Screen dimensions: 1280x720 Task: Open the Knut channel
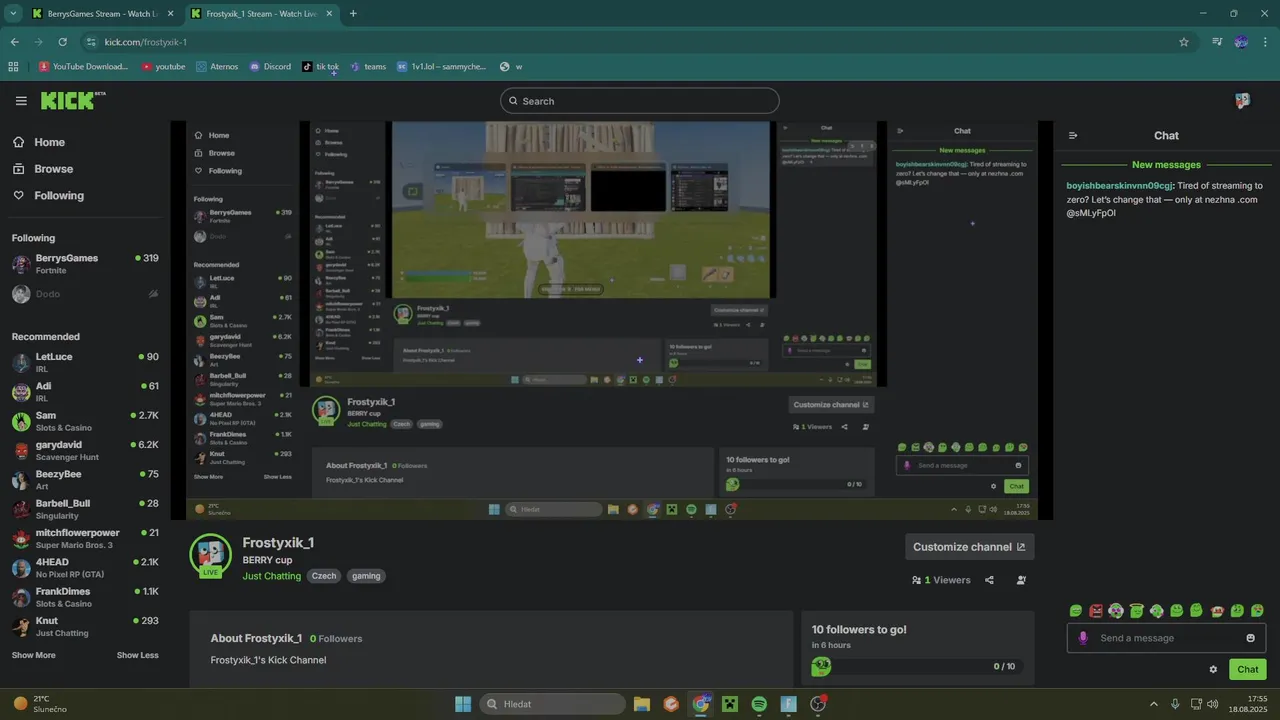pyautogui.click(x=85, y=626)
